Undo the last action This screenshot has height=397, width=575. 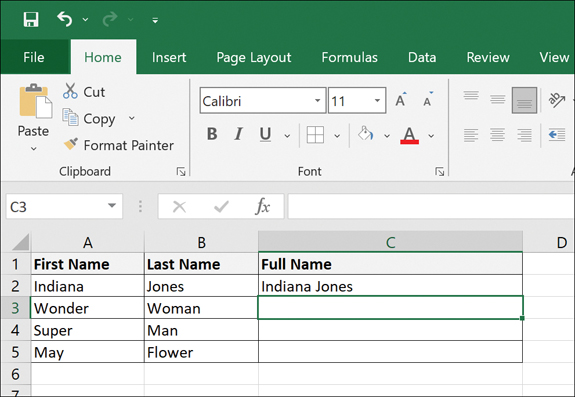click(x=65, y=19)
